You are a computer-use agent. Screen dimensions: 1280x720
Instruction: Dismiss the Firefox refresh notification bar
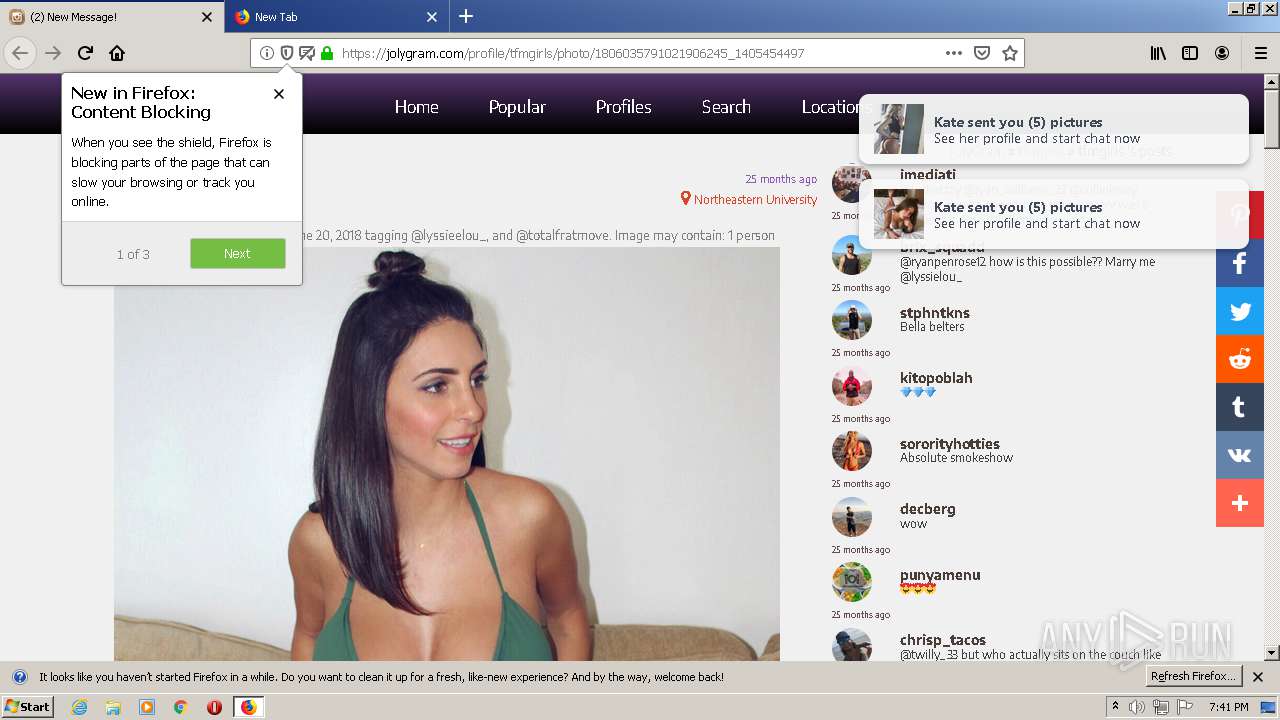point(1258,677)
